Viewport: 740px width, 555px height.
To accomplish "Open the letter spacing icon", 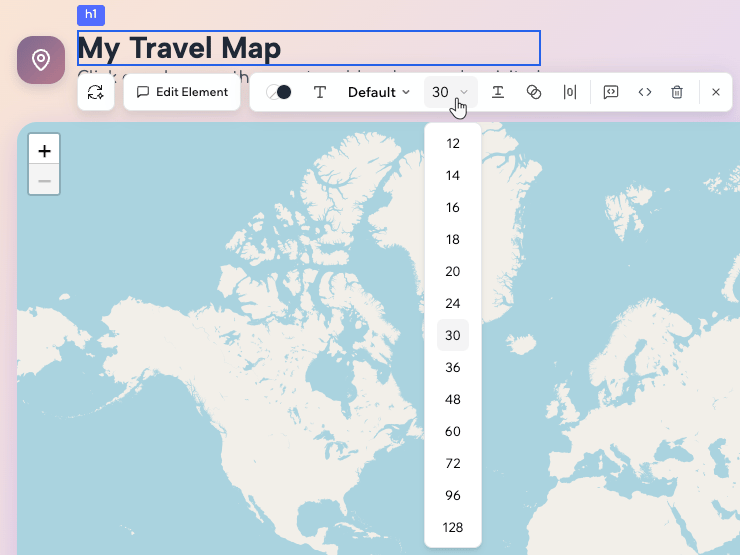I will tap(570, 92).
